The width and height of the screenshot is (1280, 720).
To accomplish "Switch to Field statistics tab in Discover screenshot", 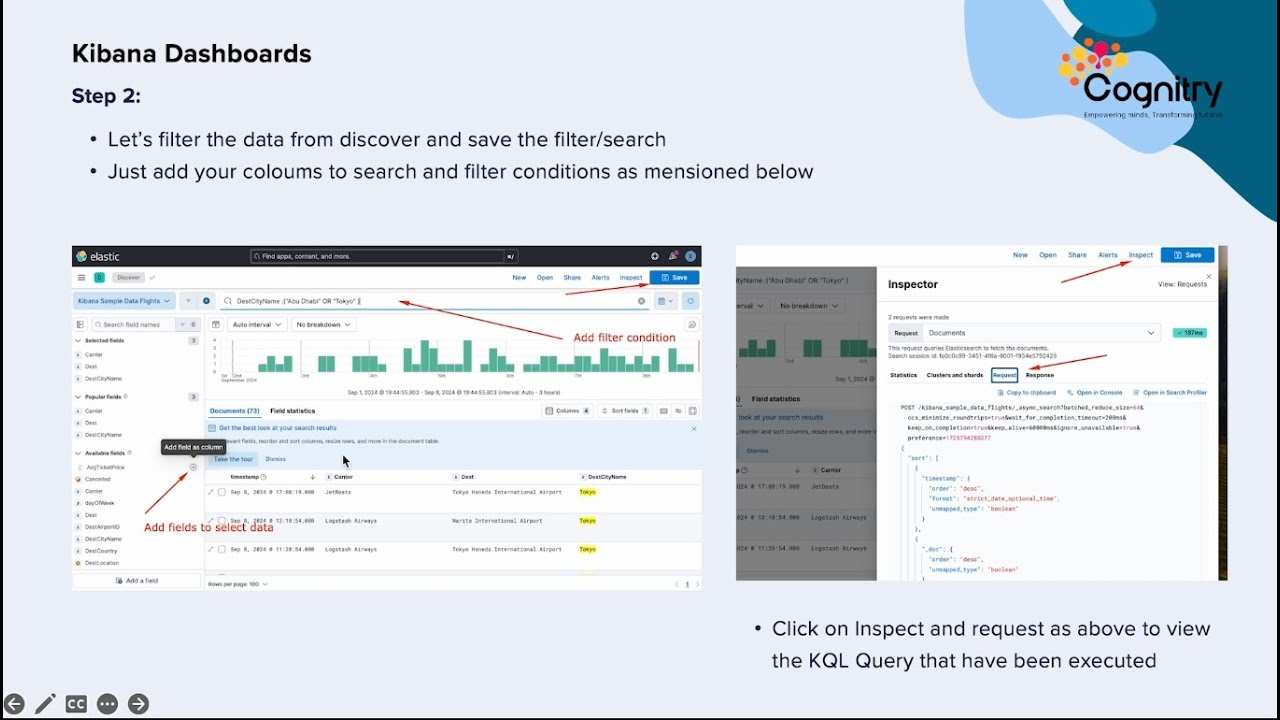I will 292,411.
